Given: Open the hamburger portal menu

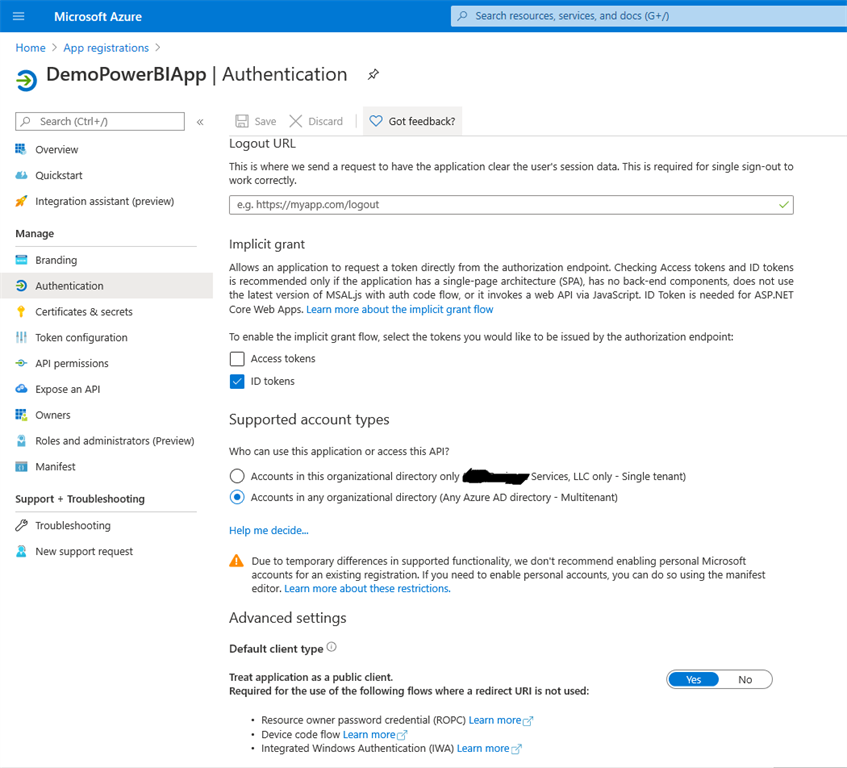Looking at the screenshot, I should [18, 16].
